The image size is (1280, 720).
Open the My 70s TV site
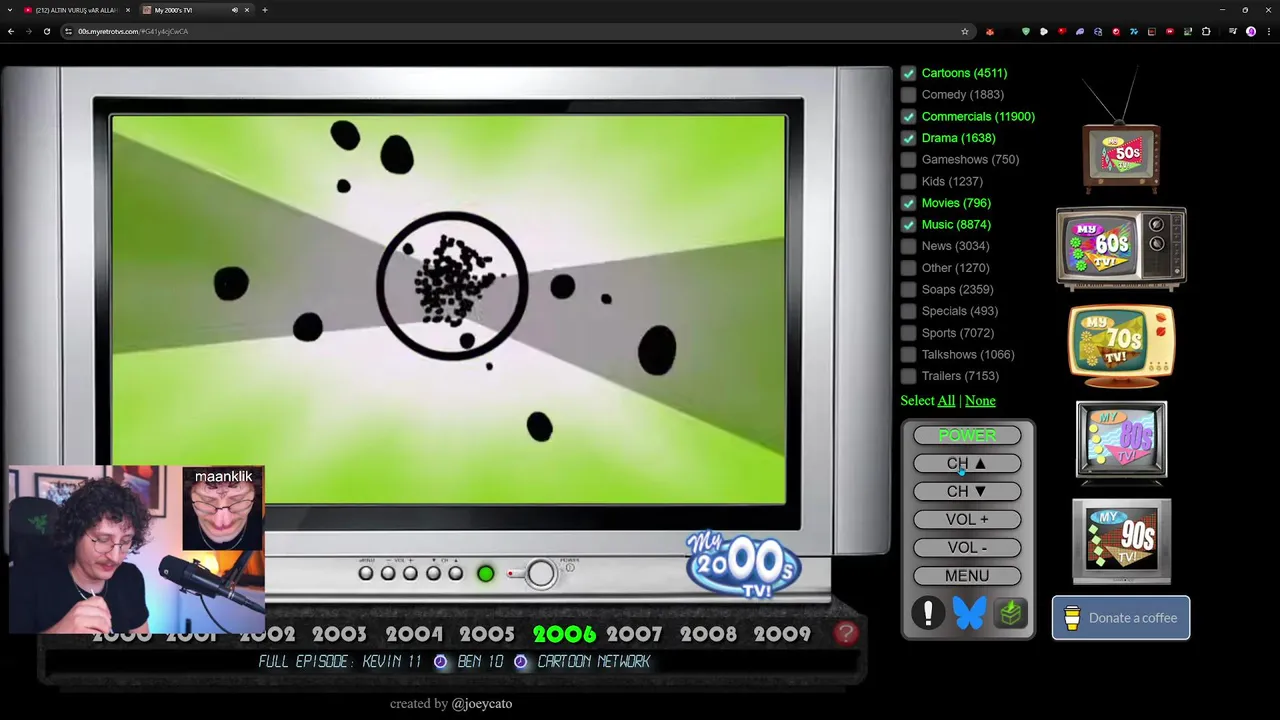pos(1121,346)
